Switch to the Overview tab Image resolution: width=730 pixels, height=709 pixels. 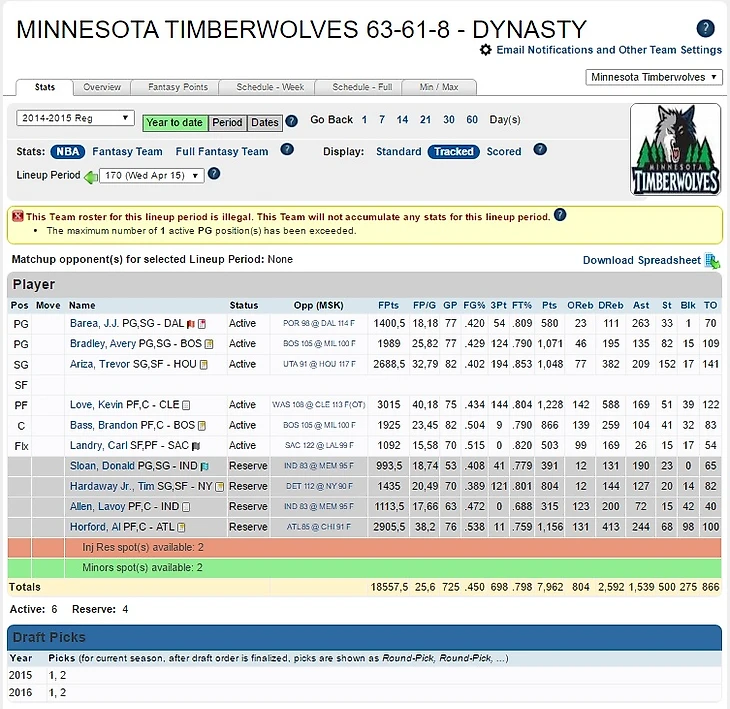[x=102, y=87]
